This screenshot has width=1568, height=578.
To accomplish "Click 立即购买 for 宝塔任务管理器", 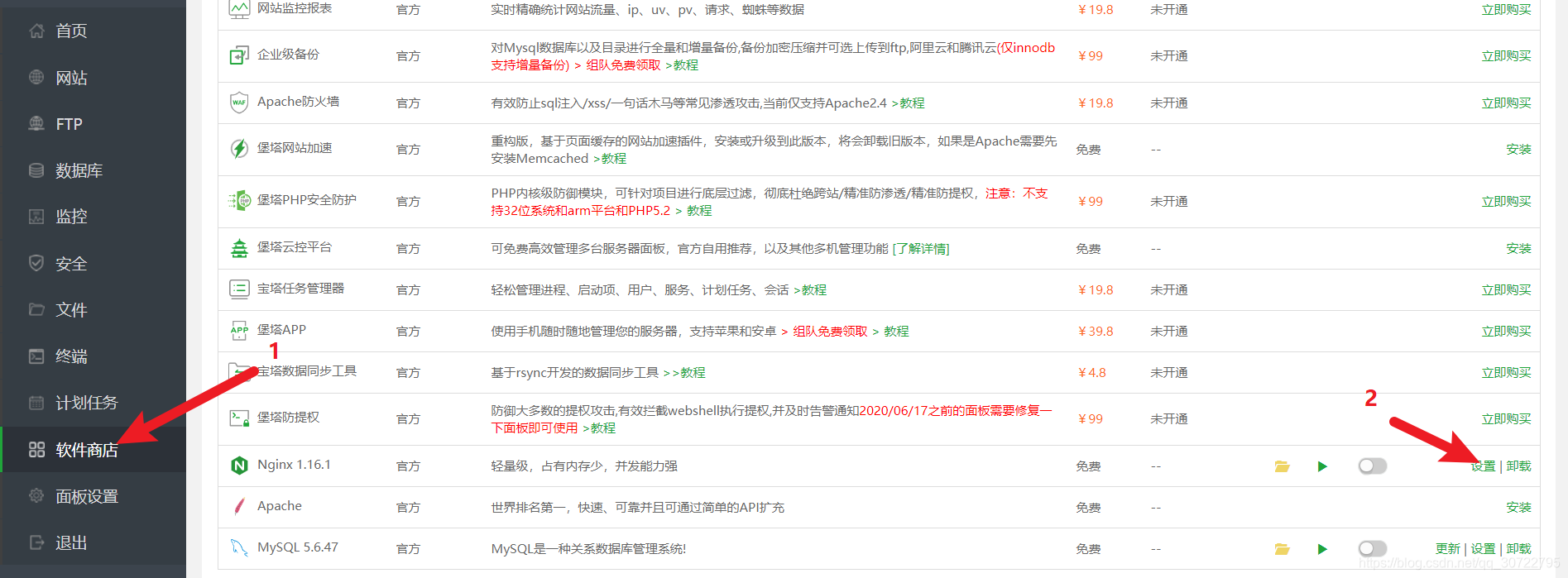I will (1506, 290).
